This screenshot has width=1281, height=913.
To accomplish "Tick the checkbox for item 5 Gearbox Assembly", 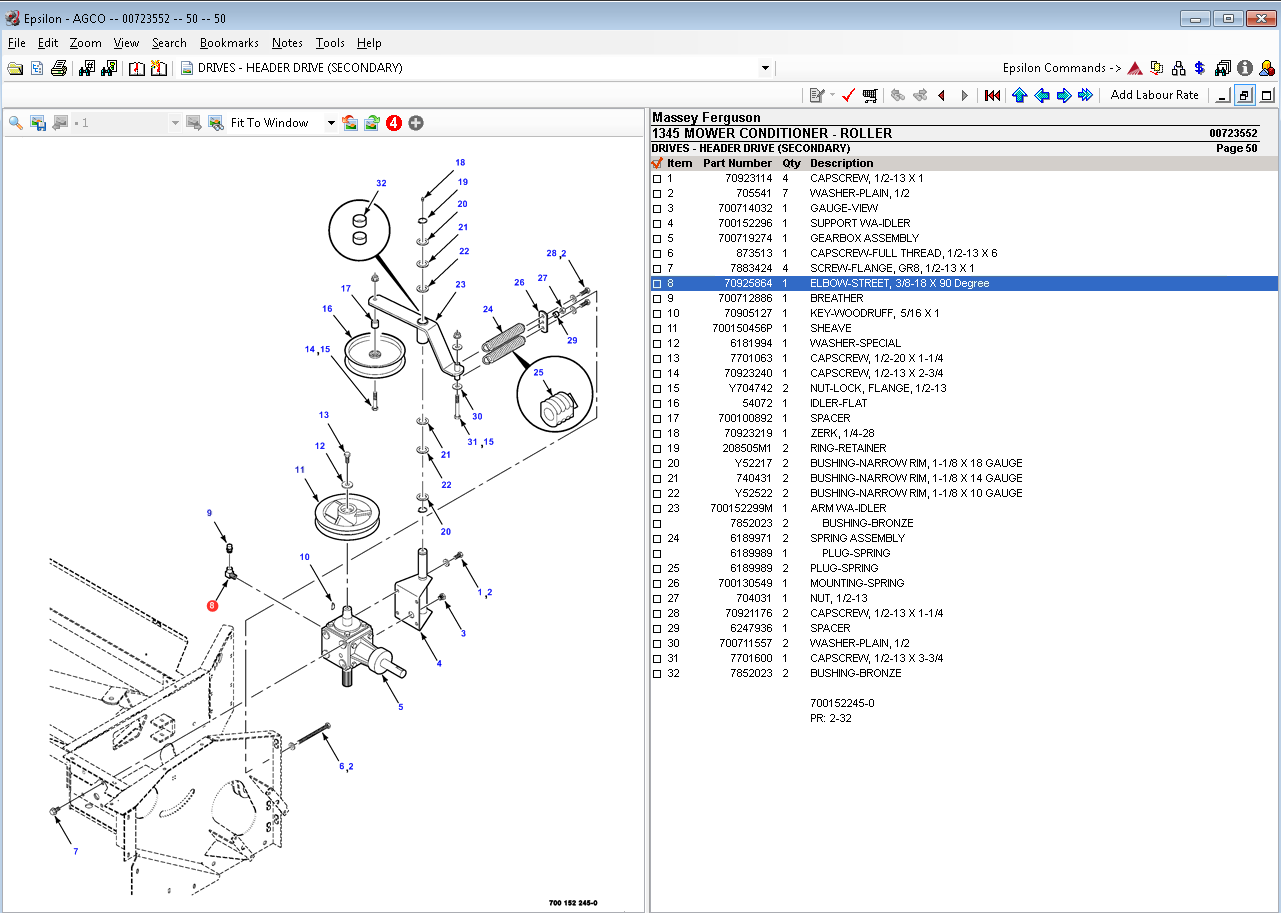I will (657, 239).
